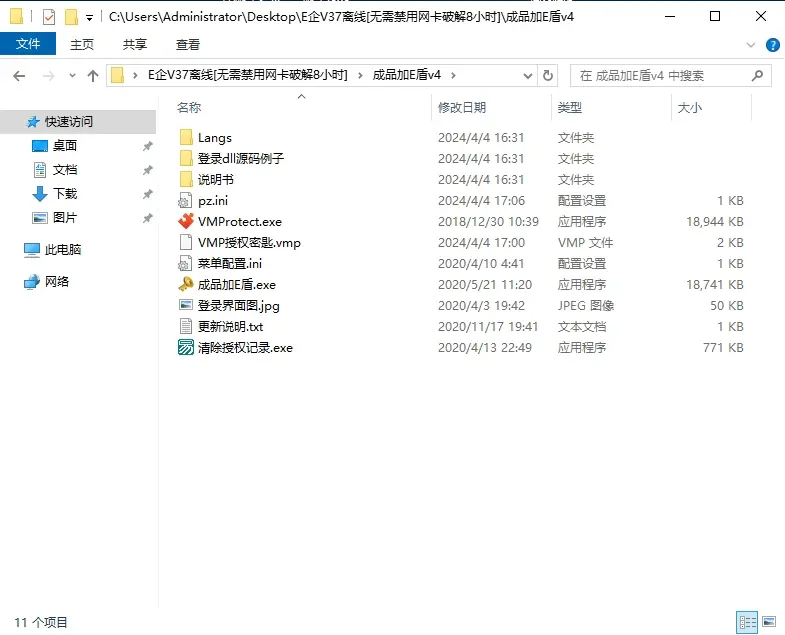Customize quick access toolbar dropdown
Viewport: 785px width, 635px height.
(89, 18)
